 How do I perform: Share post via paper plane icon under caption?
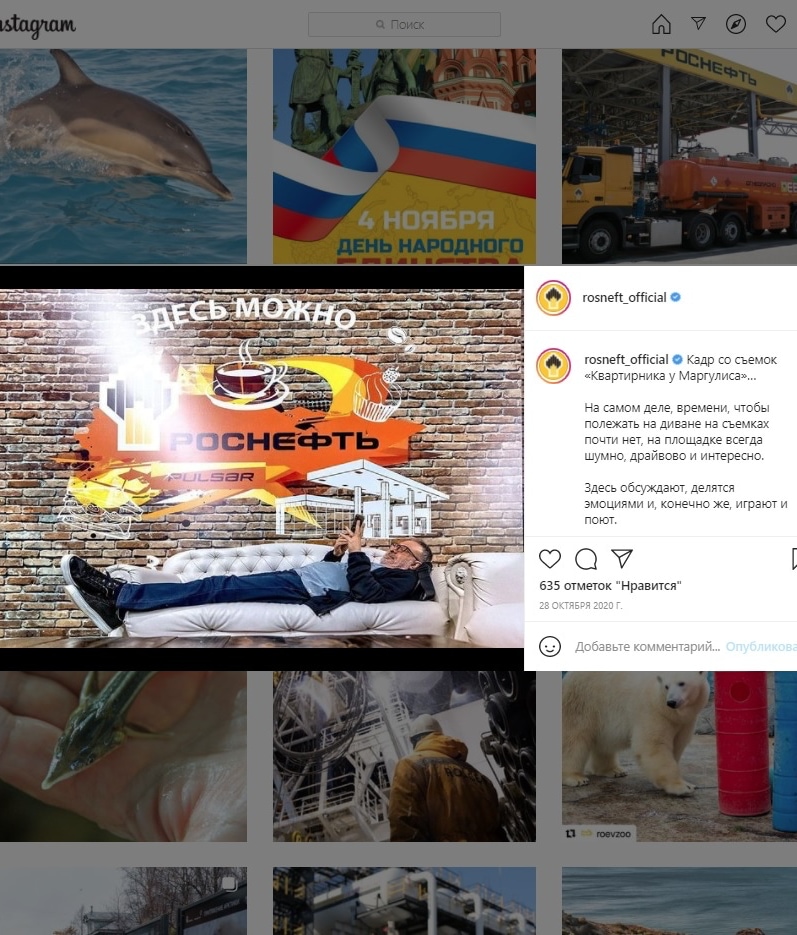(x=622, y=558)
